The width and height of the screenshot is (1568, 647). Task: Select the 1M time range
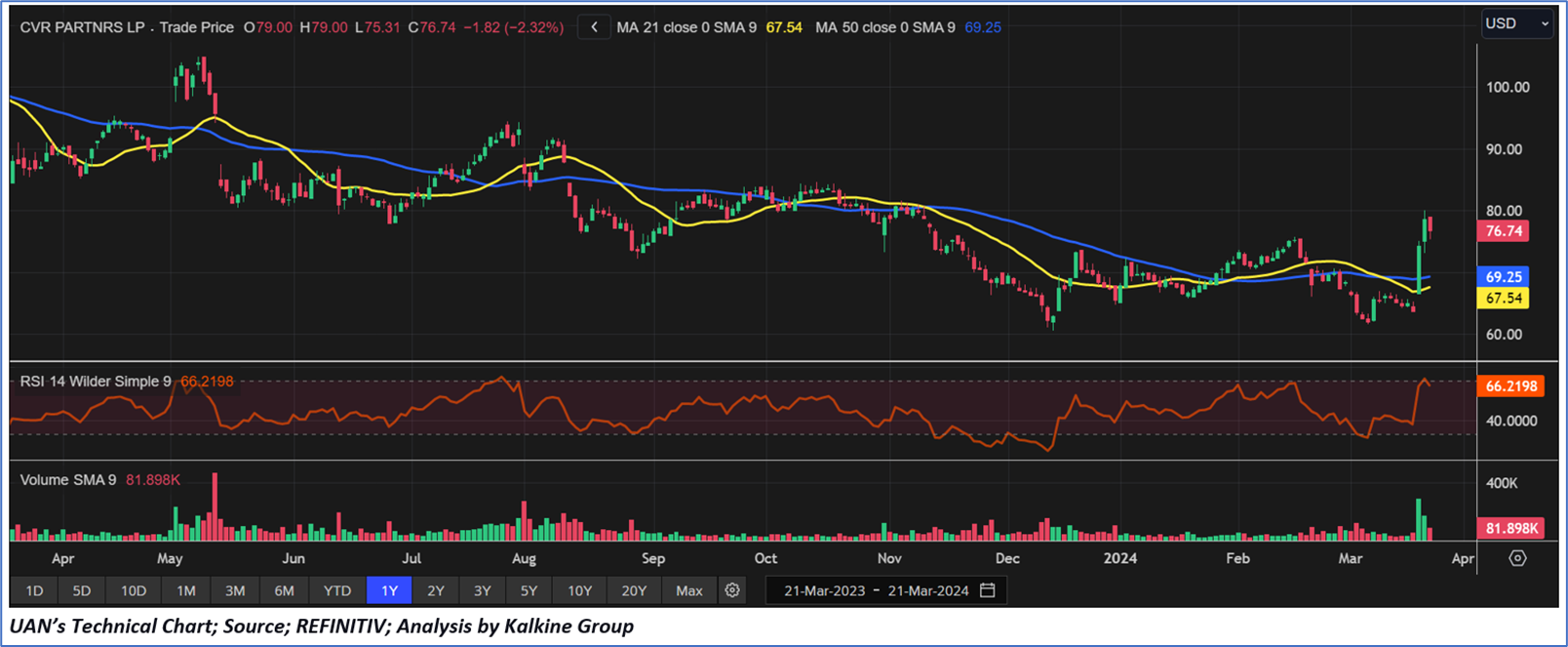pyautogui.click(x=186, y=590)
